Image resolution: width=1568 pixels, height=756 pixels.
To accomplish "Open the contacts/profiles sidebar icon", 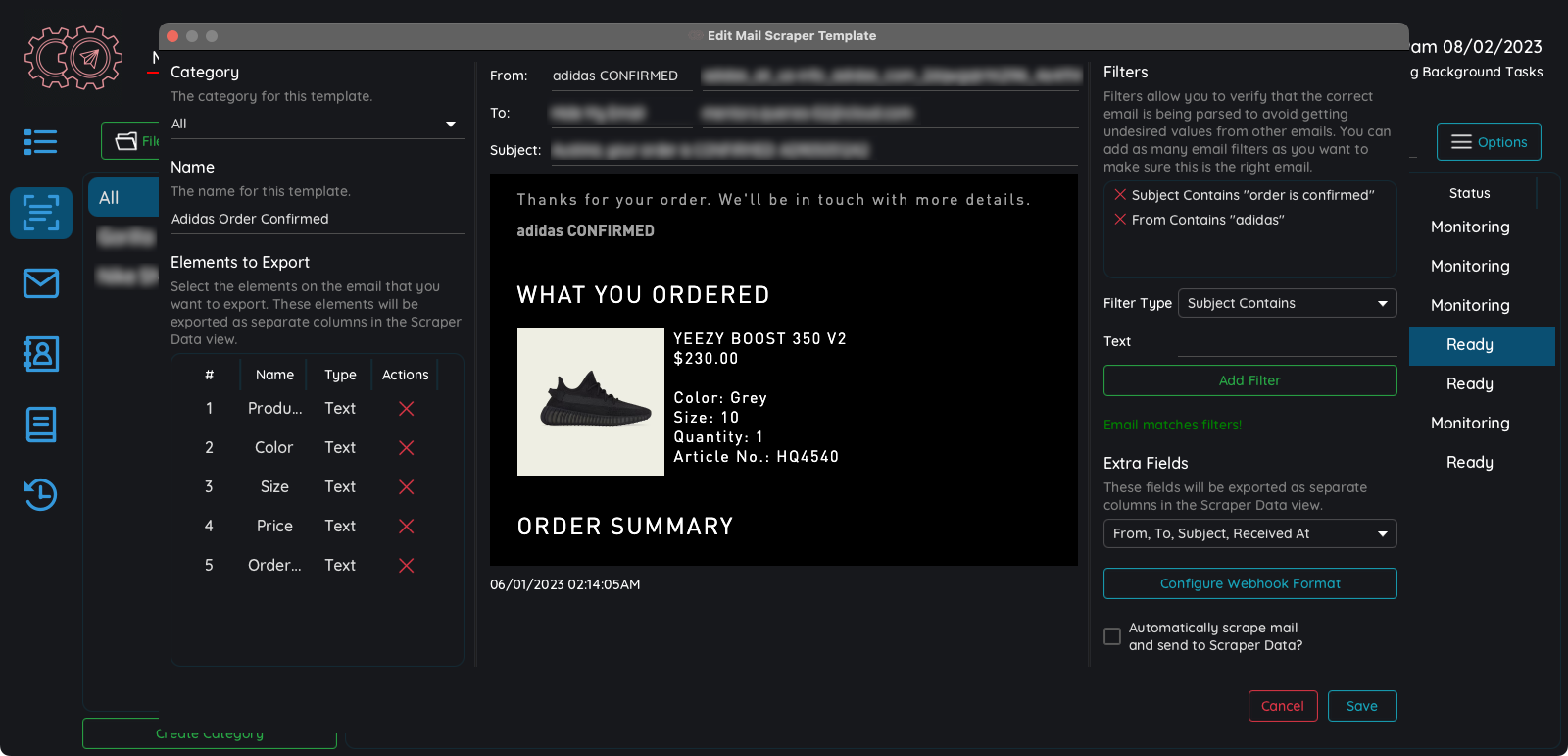I will tap(41, 354).
